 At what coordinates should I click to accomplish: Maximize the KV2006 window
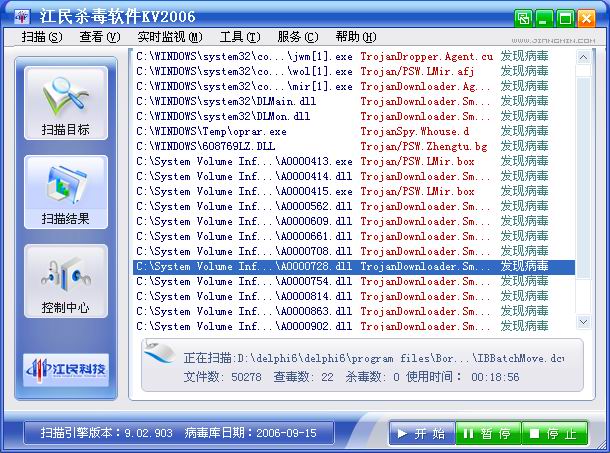pyautogui.click(x=565, y=18)
